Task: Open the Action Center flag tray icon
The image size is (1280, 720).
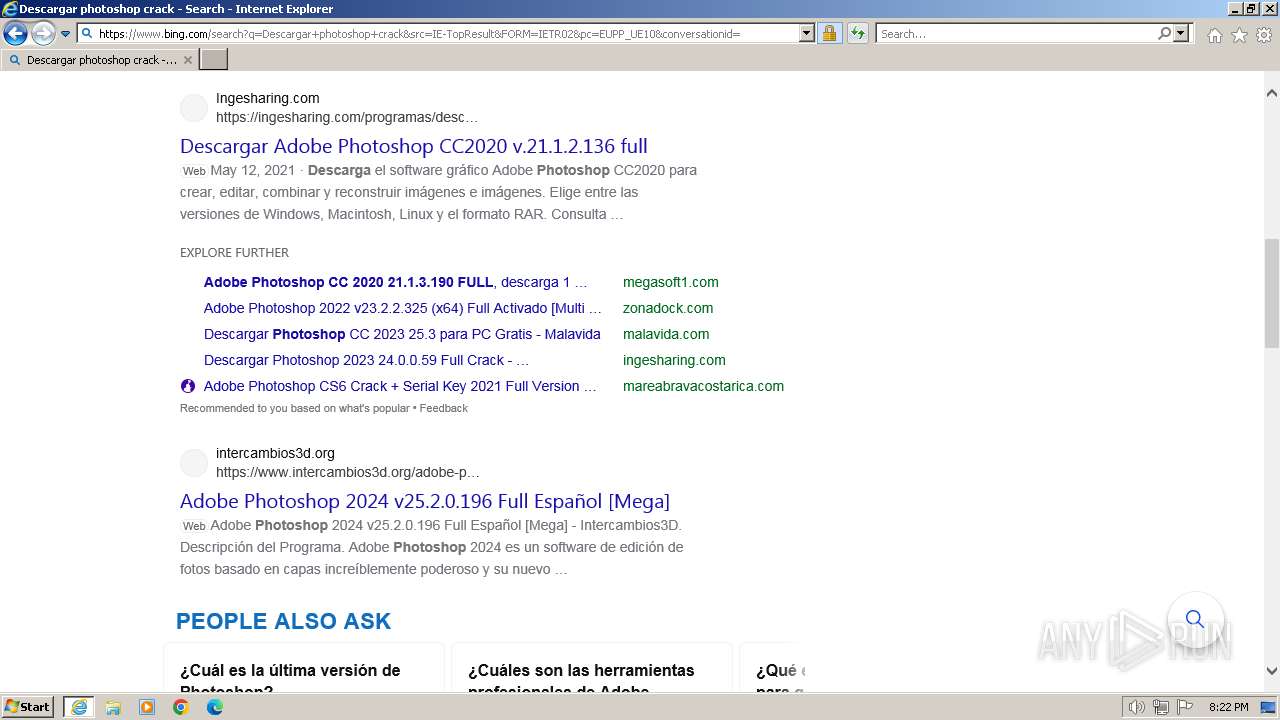Action: point(1185,707)
